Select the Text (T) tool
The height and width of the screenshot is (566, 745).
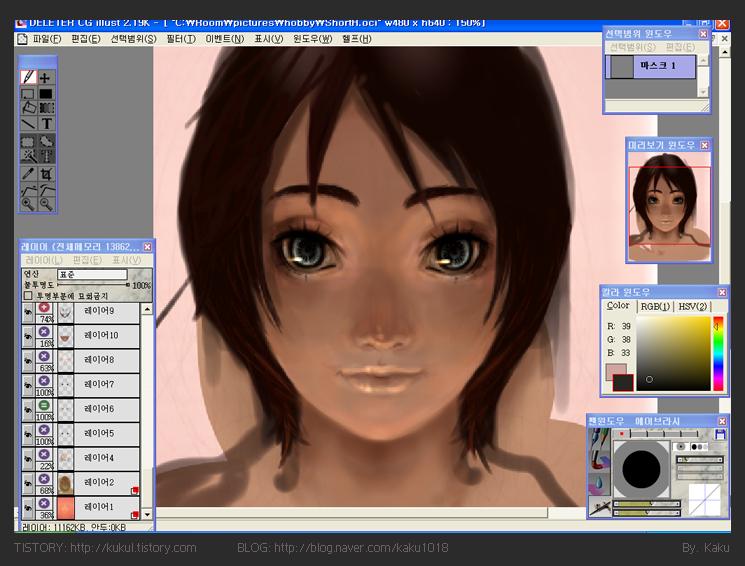(x=46, y=124)
